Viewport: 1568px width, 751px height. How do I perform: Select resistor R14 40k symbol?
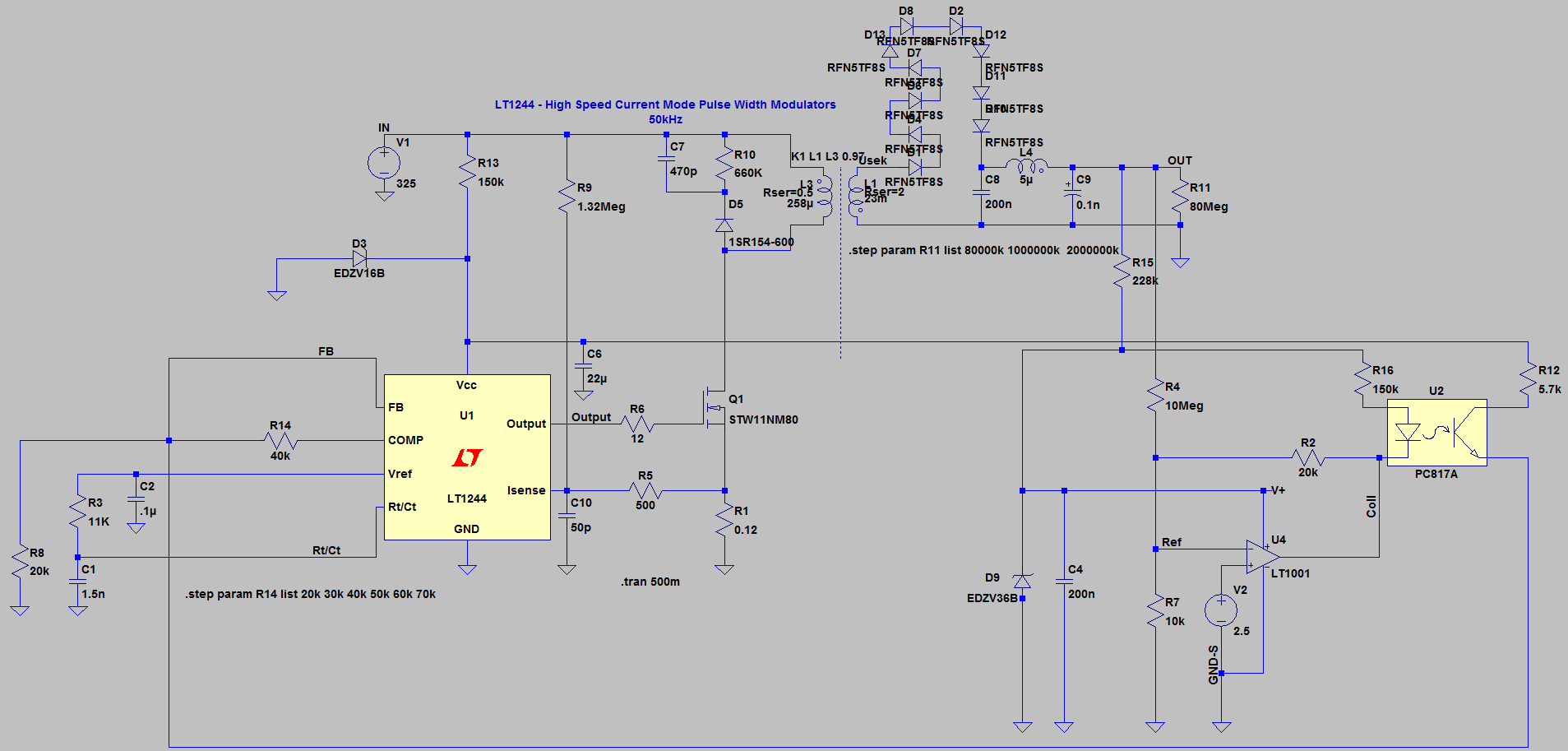coord(280,441)
